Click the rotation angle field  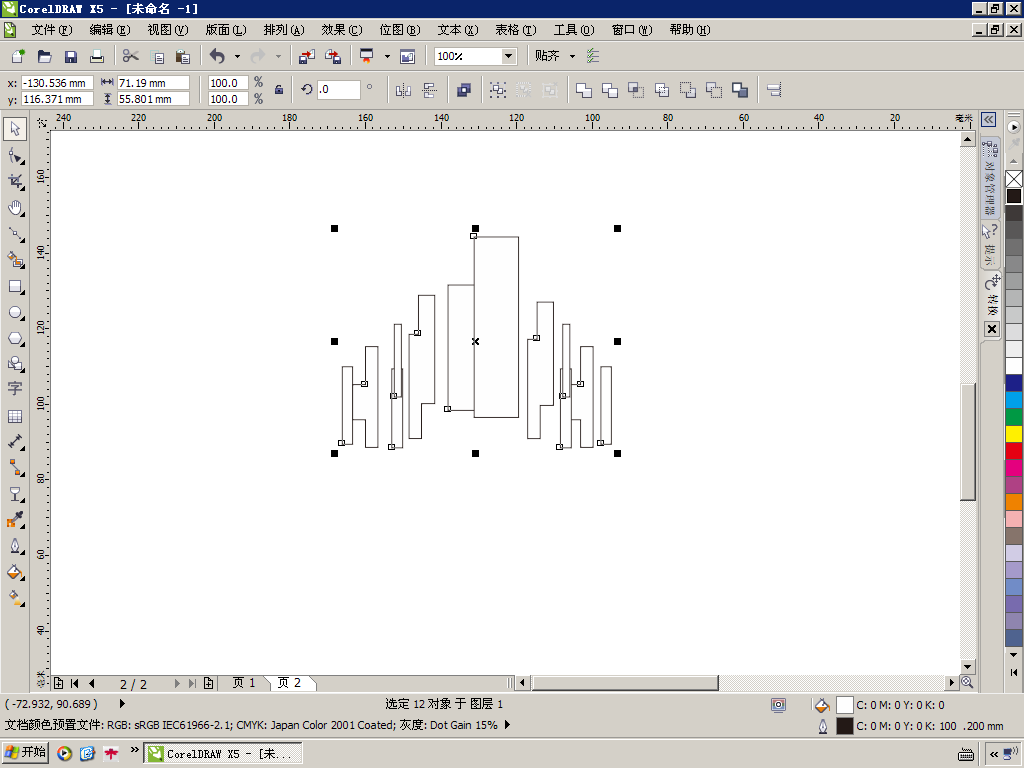click(x=338, y=89)
